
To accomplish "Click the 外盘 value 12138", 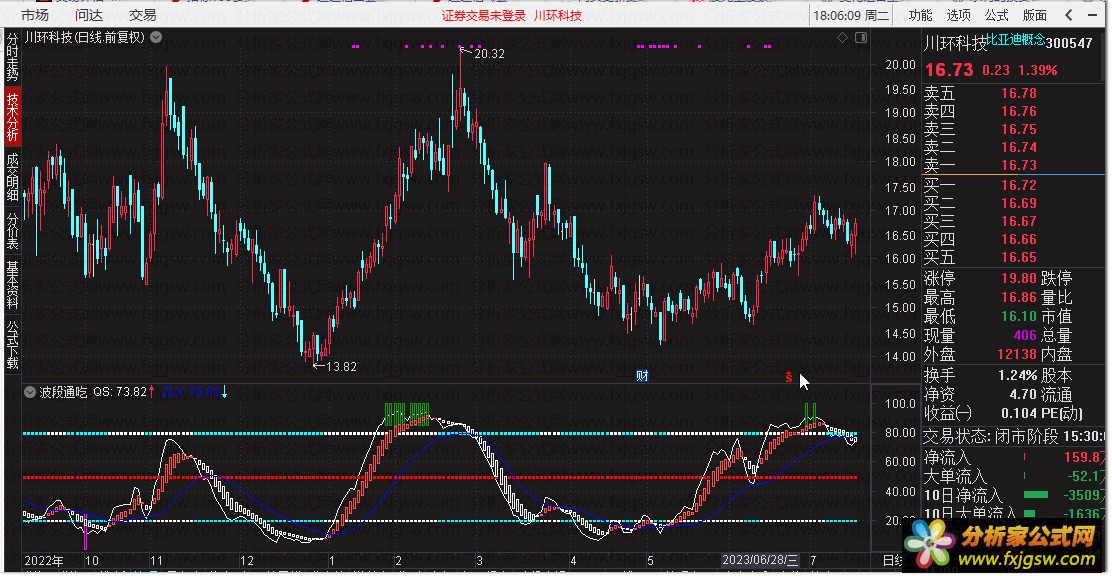I will pyautogui.click(x=1017, y=354).
